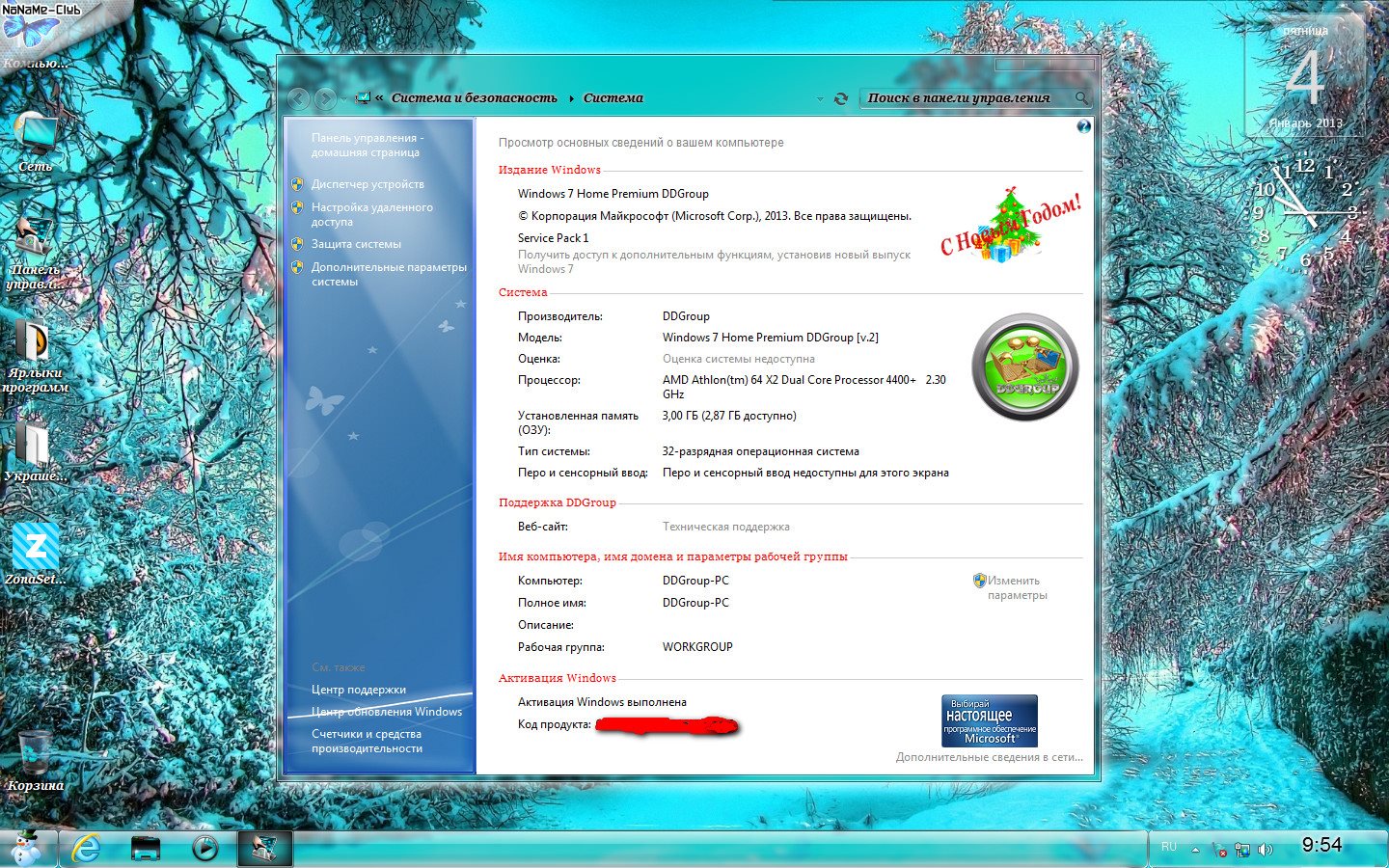Viewport: 1389px width, 868px height.
Task: Select Система breadcrumb item
Action: click(613, 97)
